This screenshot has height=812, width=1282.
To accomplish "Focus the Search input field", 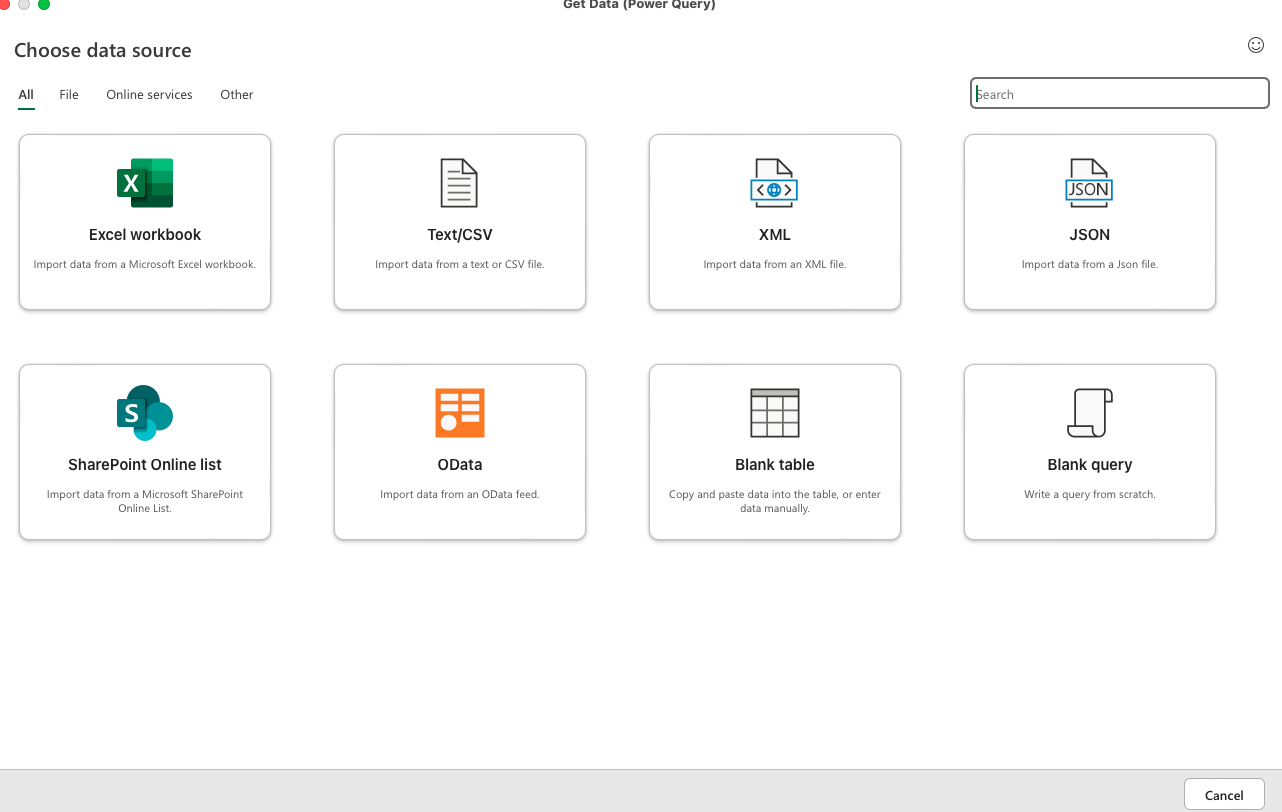I will [1120, 94].
